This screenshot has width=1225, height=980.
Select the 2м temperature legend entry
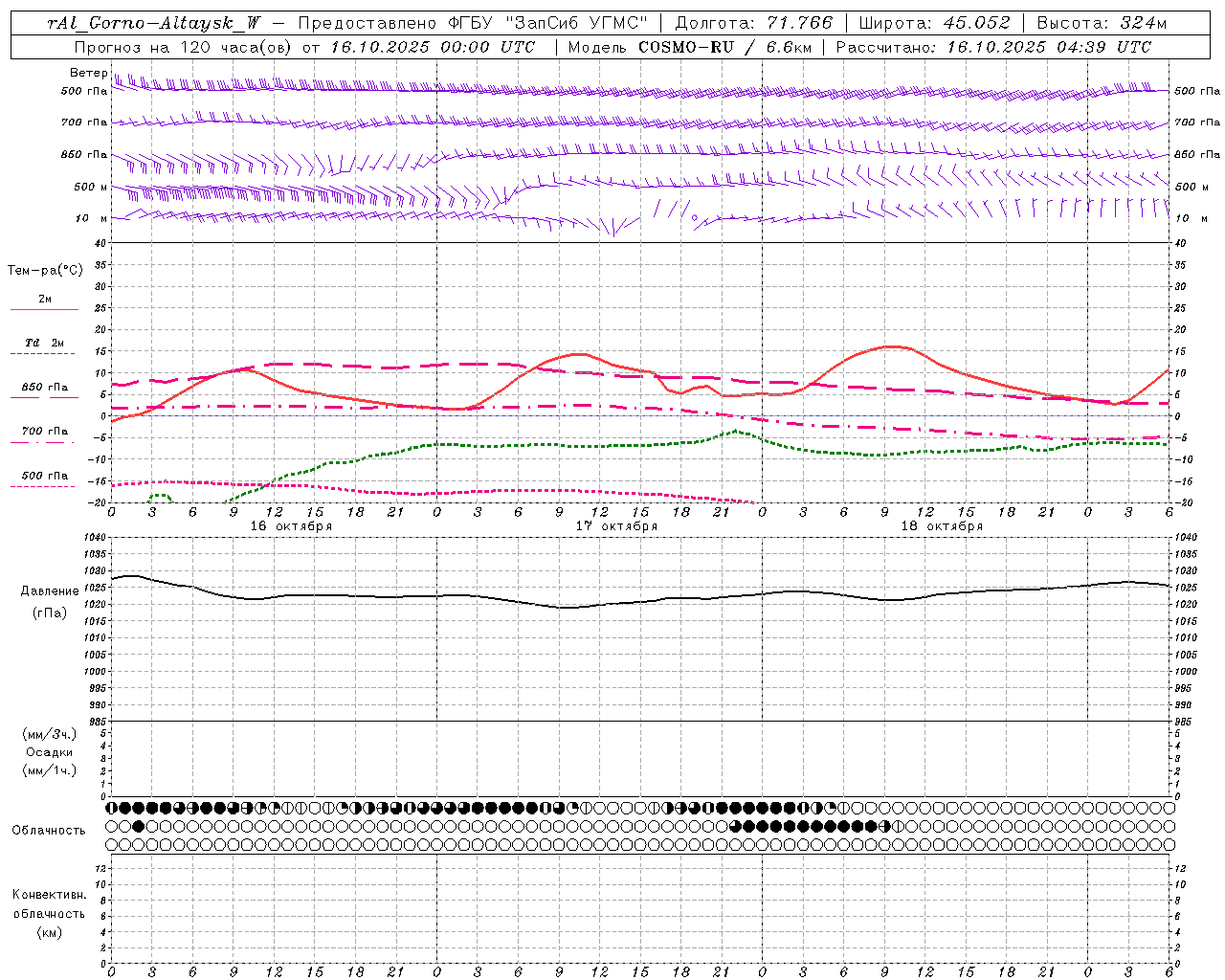45,300
